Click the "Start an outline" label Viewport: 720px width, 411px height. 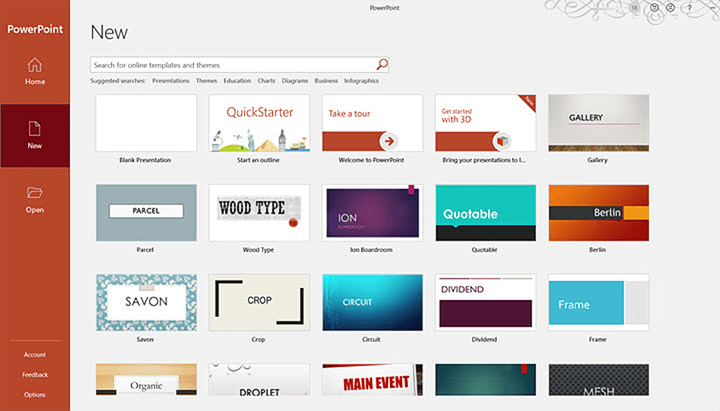click(x=258, y=160)
